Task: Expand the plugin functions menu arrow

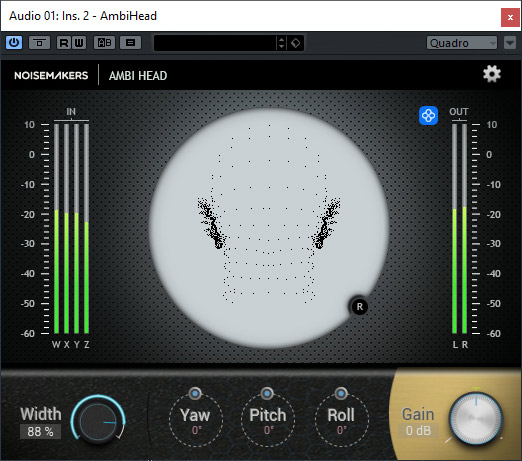Action: click(x=510, y=43)
